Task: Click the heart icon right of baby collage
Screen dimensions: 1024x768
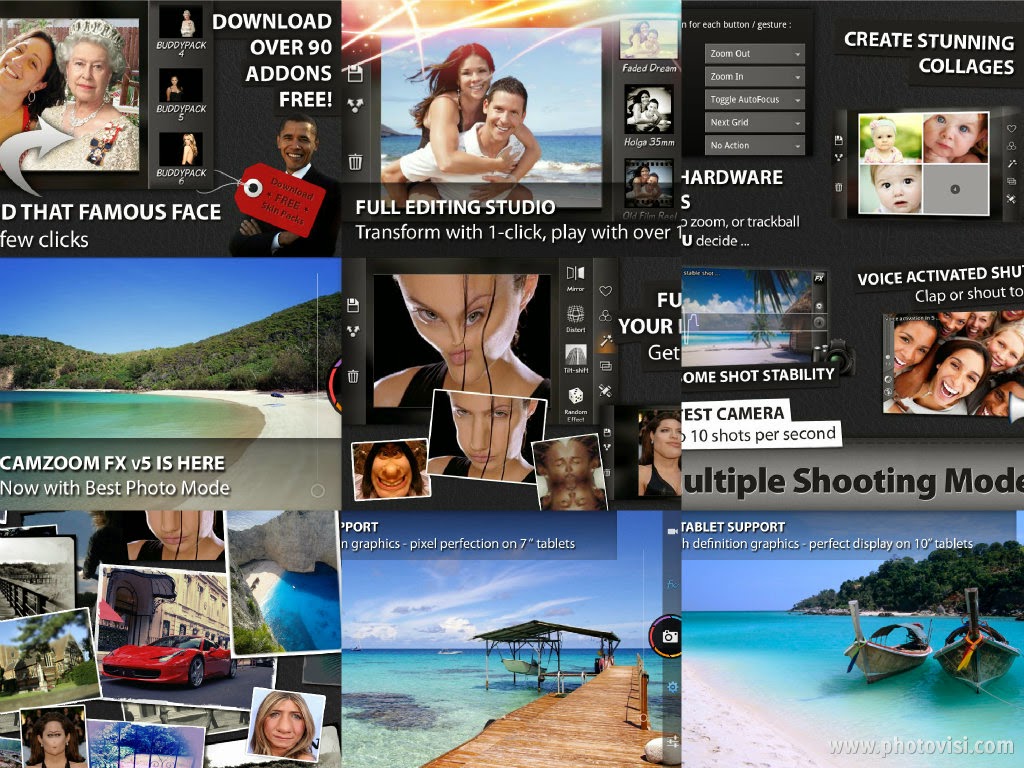Action: (x=1011, y=129)
